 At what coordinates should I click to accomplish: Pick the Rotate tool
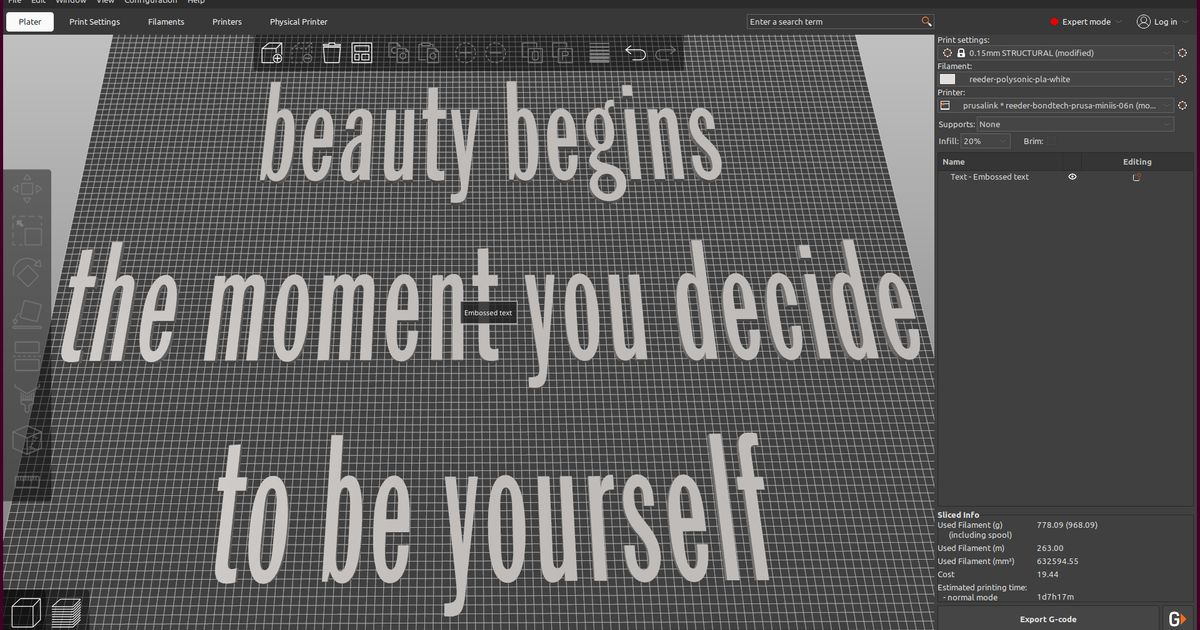tap(27, 270)
